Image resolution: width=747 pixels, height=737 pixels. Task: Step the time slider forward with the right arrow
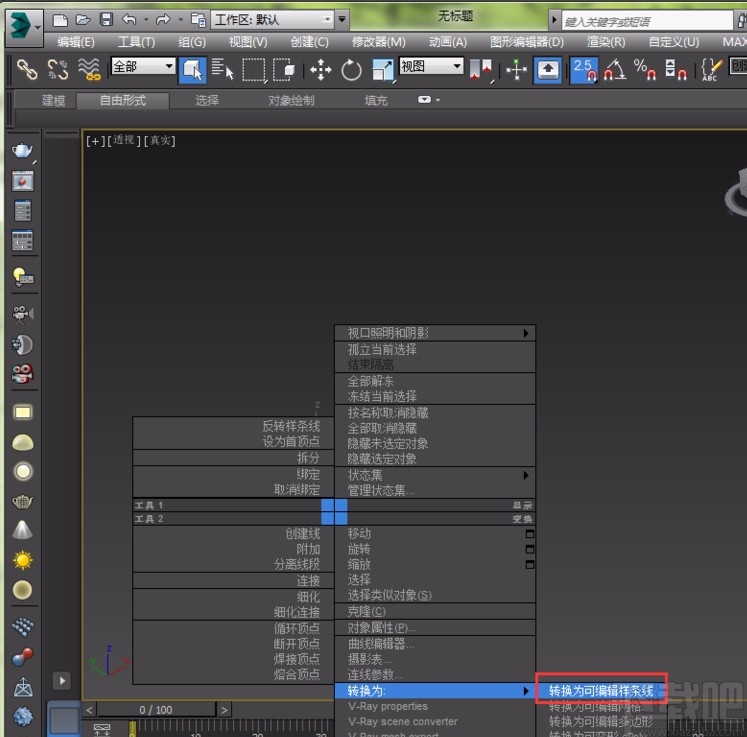[x=224, y=710]
